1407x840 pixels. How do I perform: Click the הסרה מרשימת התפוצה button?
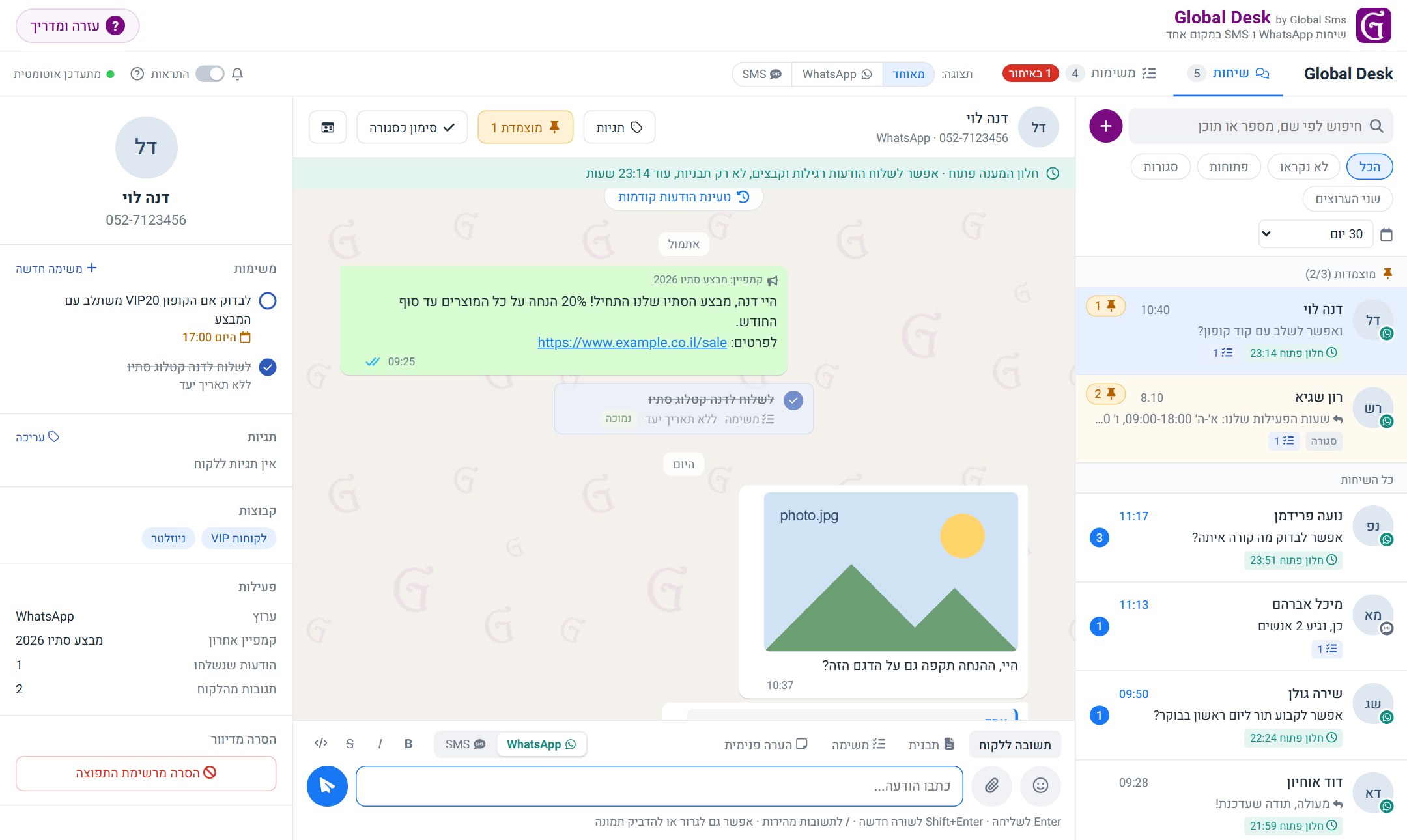[x=146, y=773]
